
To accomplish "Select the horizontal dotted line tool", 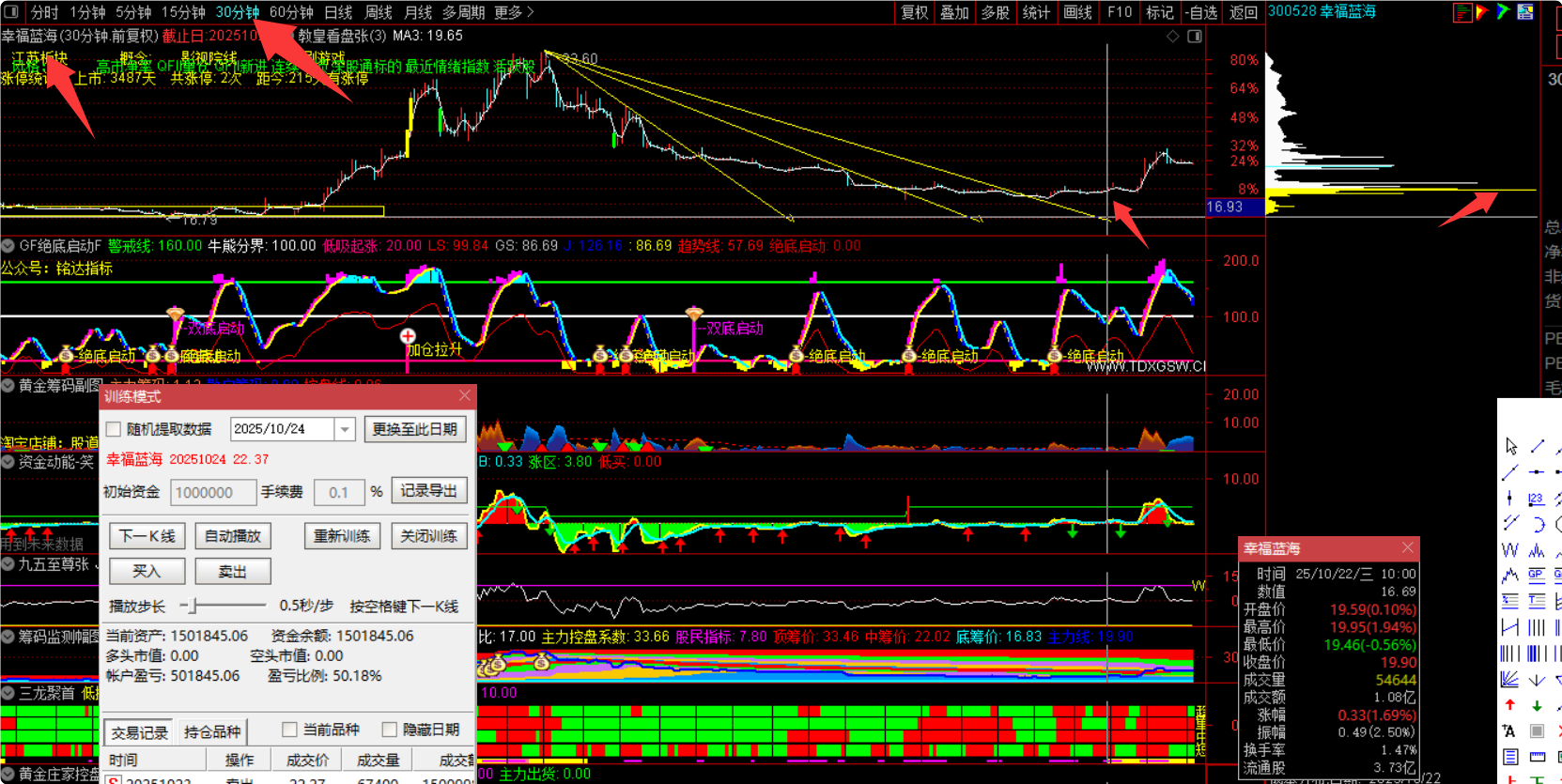I will point(1537,472).
